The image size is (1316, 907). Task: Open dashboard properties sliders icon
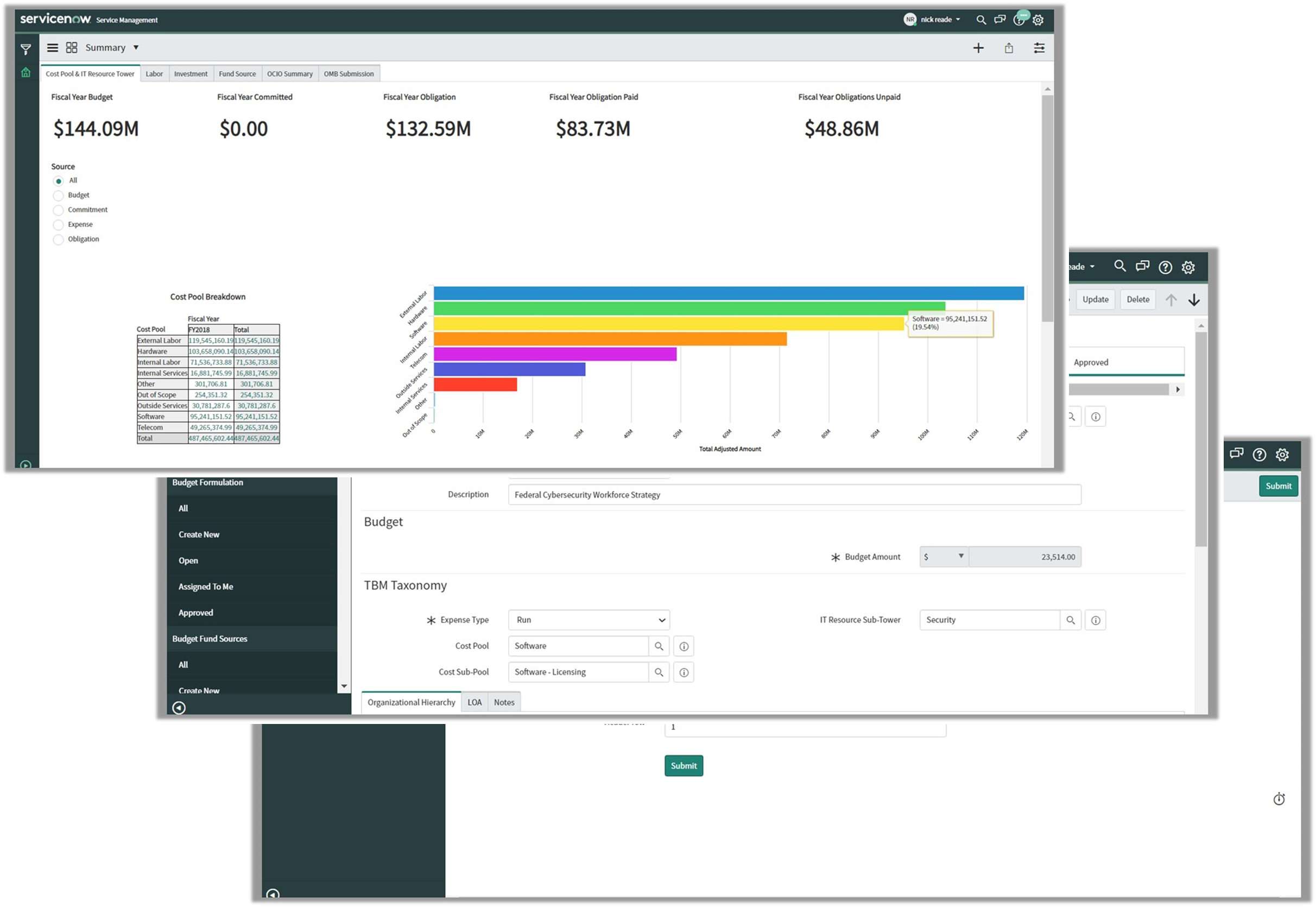[1040, 48]
